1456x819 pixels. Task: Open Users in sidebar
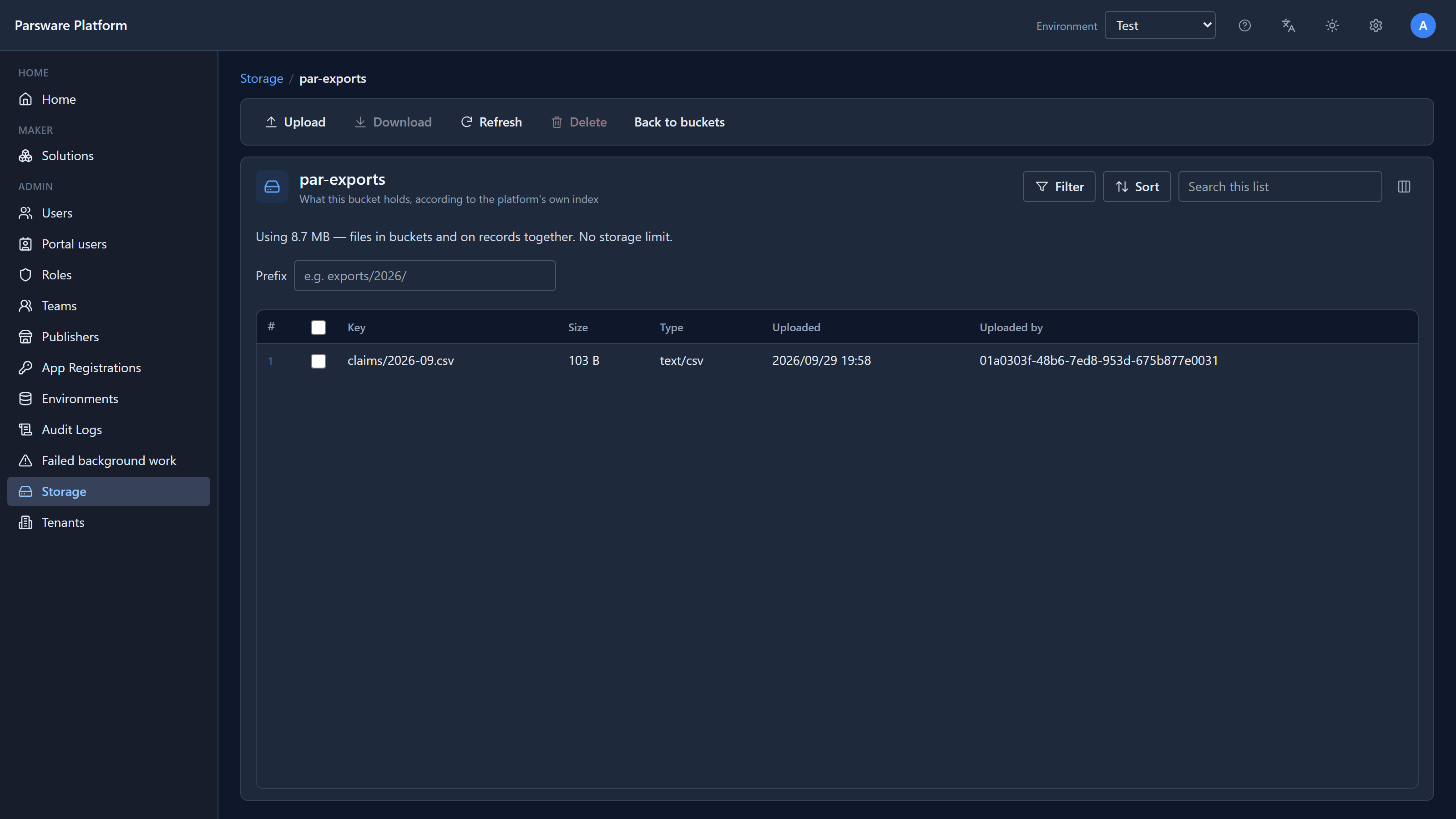pyautogui.click(x=109, y=213)
